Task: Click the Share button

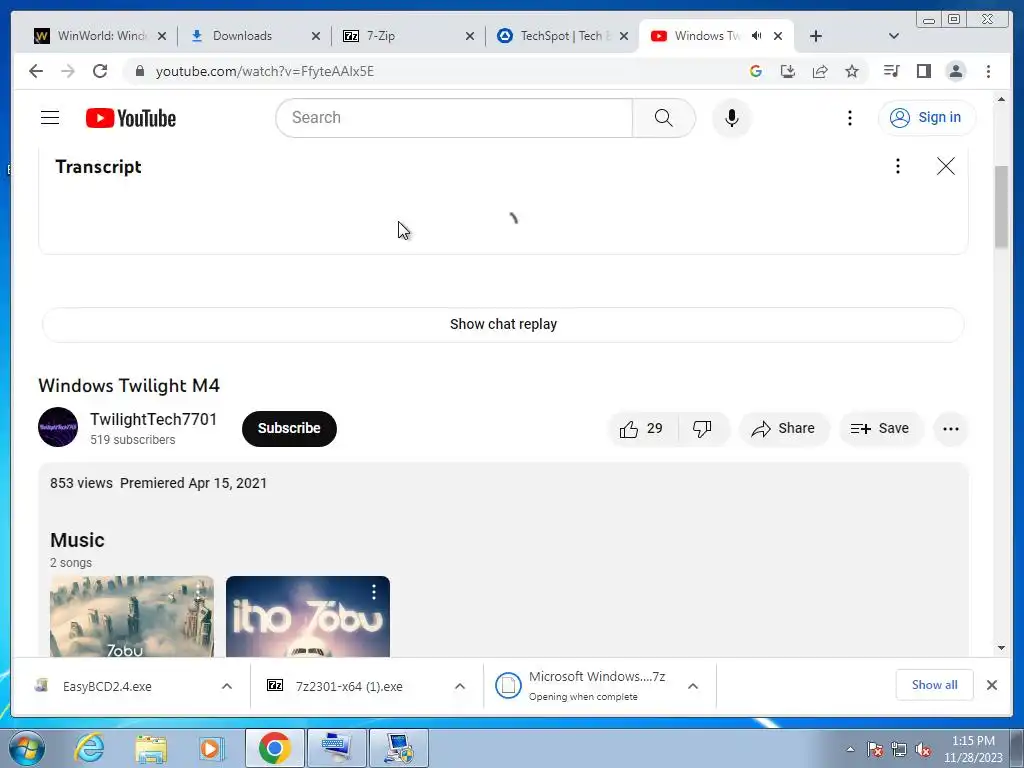Action: click(x=784, y=428)
